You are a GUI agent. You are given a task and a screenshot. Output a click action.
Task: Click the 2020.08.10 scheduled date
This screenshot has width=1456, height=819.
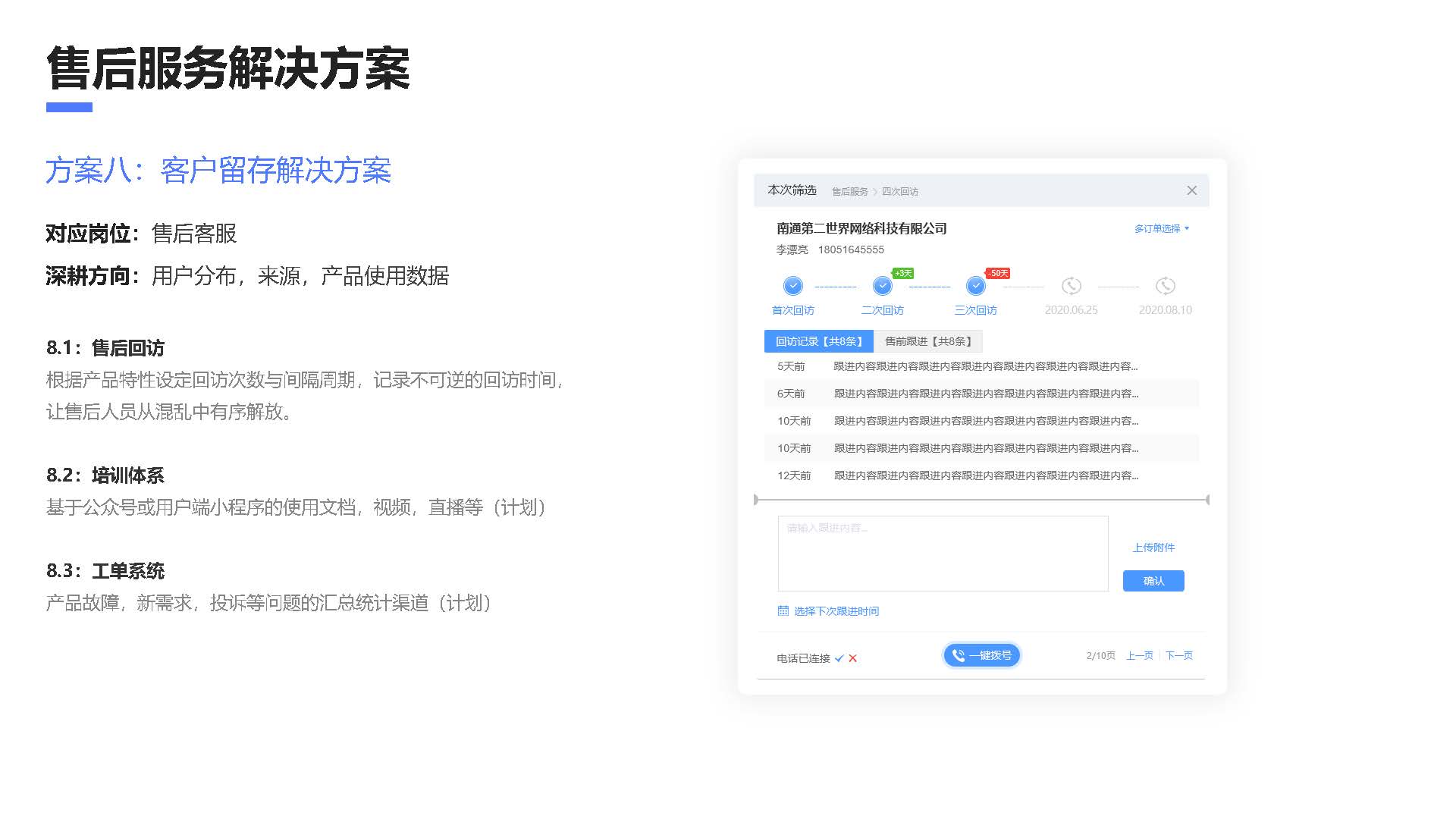coord(1166,310)
